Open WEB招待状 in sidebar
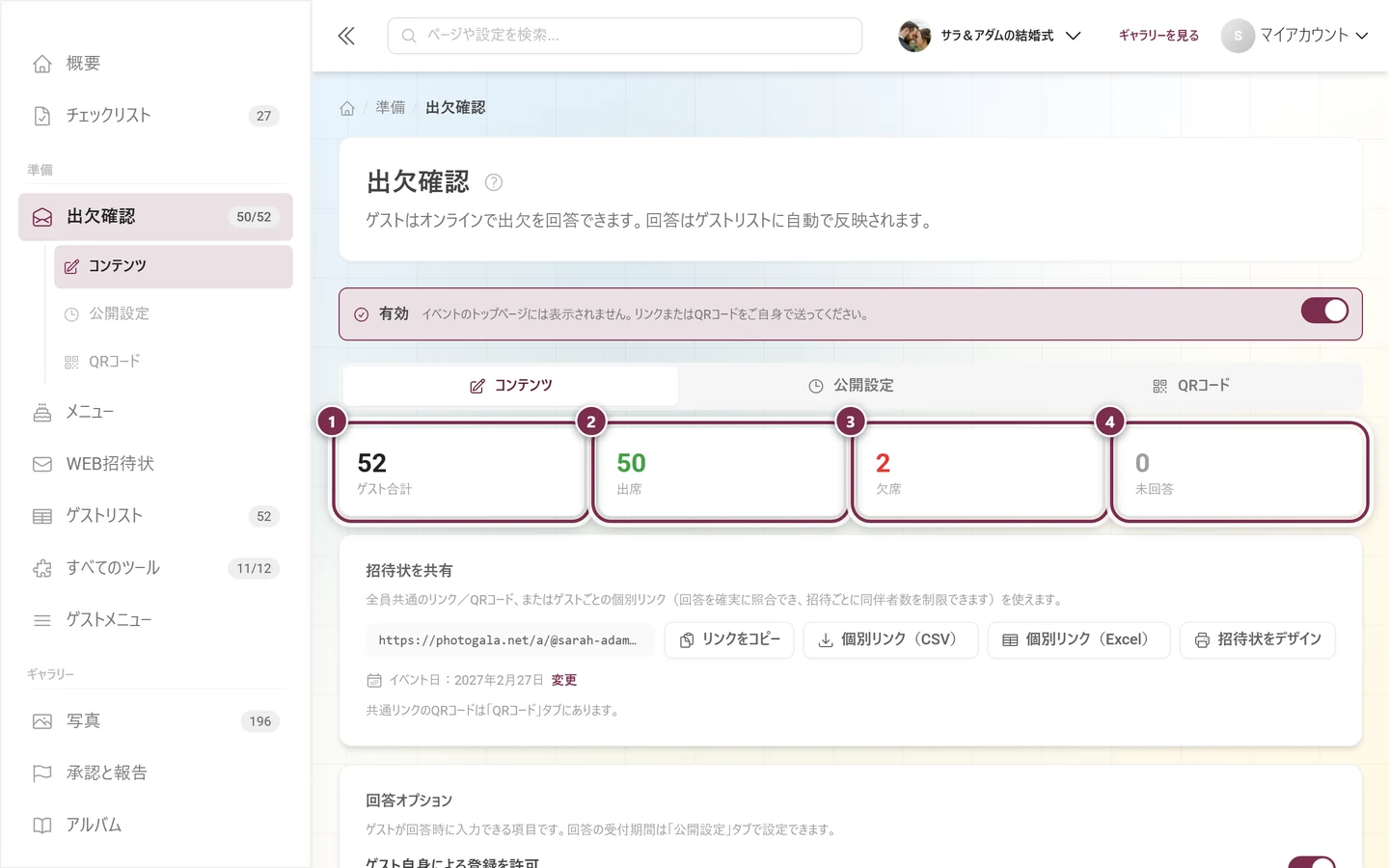The height and width of the screenshot is (868, 1389). (155, 464)
